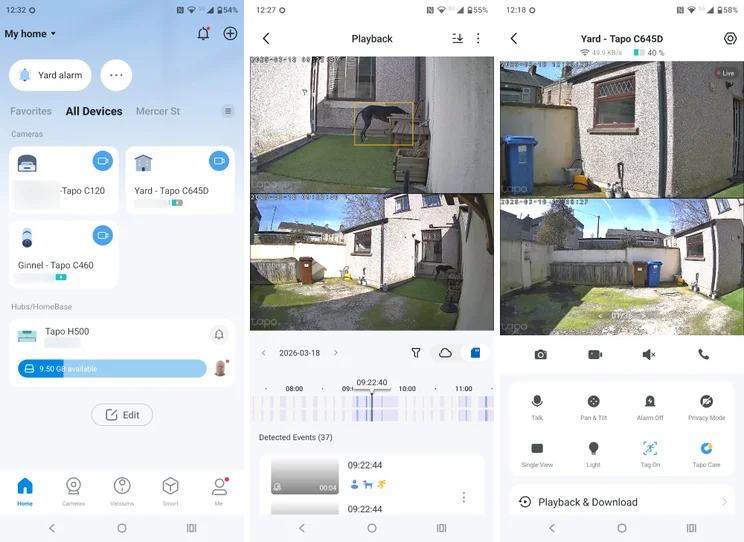Image resolution: width=744 pixels, height=542 pixels.
Task: Switch to the All Devices tab
Action: point(94,111)
